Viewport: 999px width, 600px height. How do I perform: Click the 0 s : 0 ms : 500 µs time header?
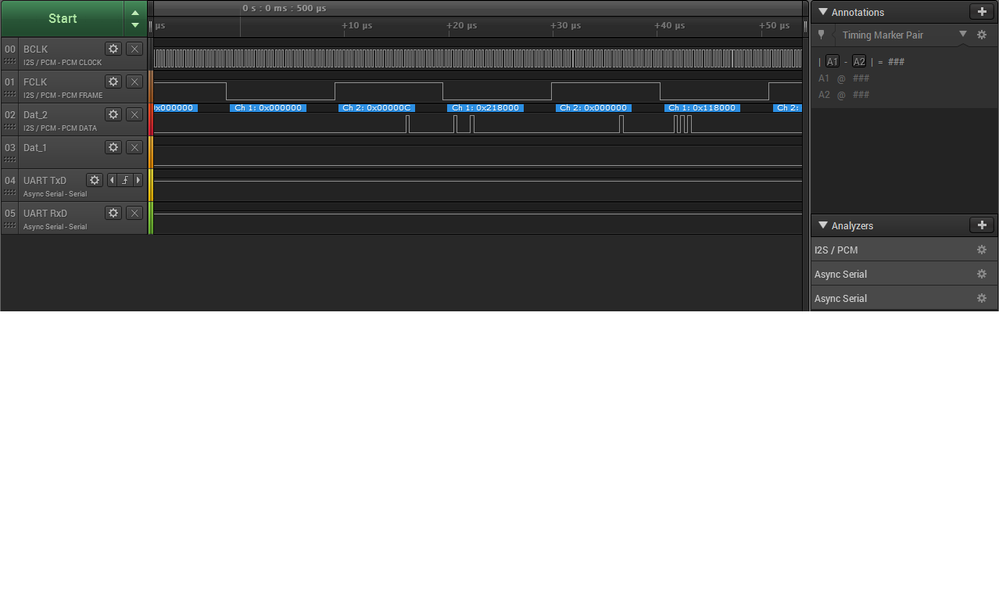pyautogui.click(x=284, y=8)
